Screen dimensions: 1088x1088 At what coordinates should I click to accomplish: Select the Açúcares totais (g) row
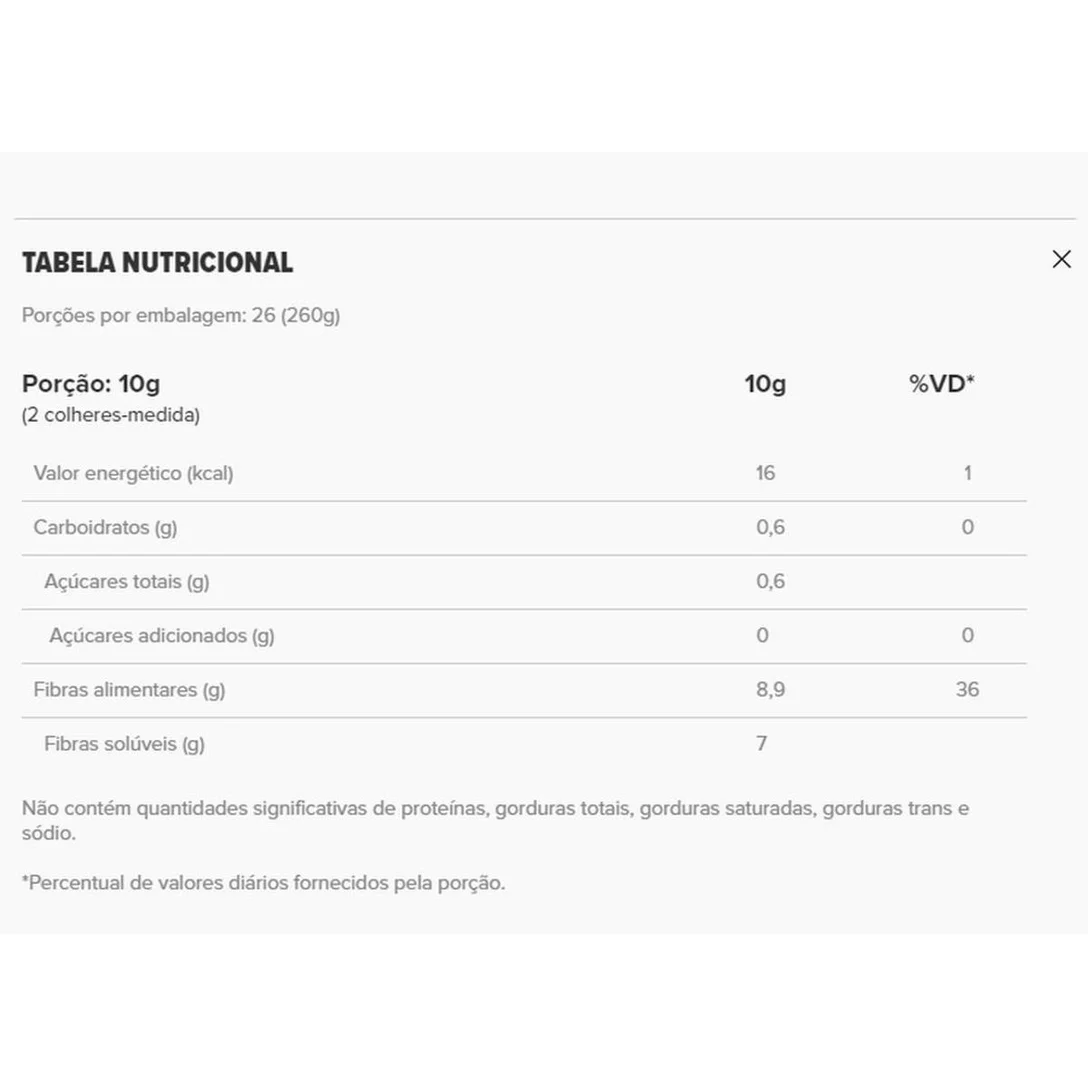(126, 582)
